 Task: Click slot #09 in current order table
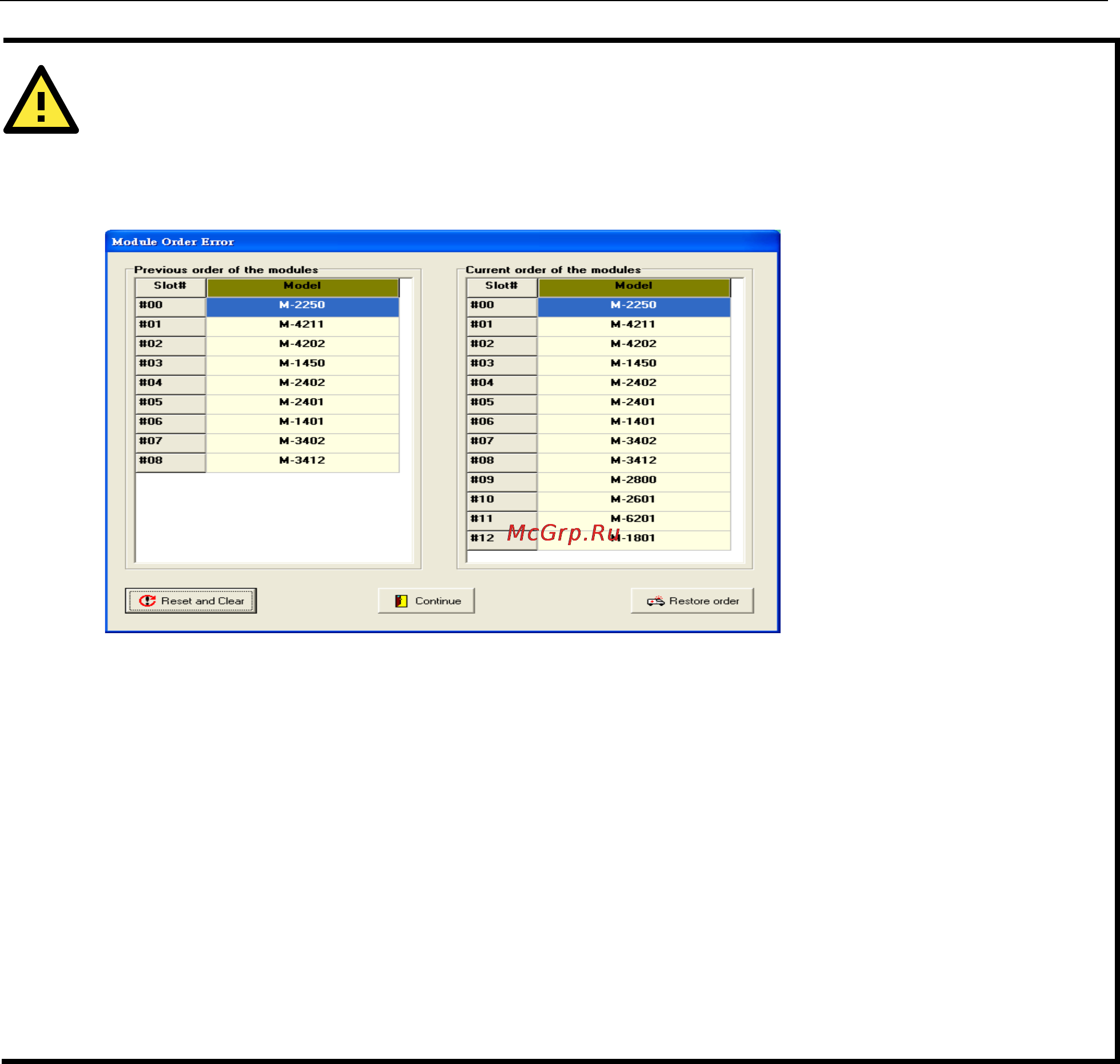pos(502,482)
